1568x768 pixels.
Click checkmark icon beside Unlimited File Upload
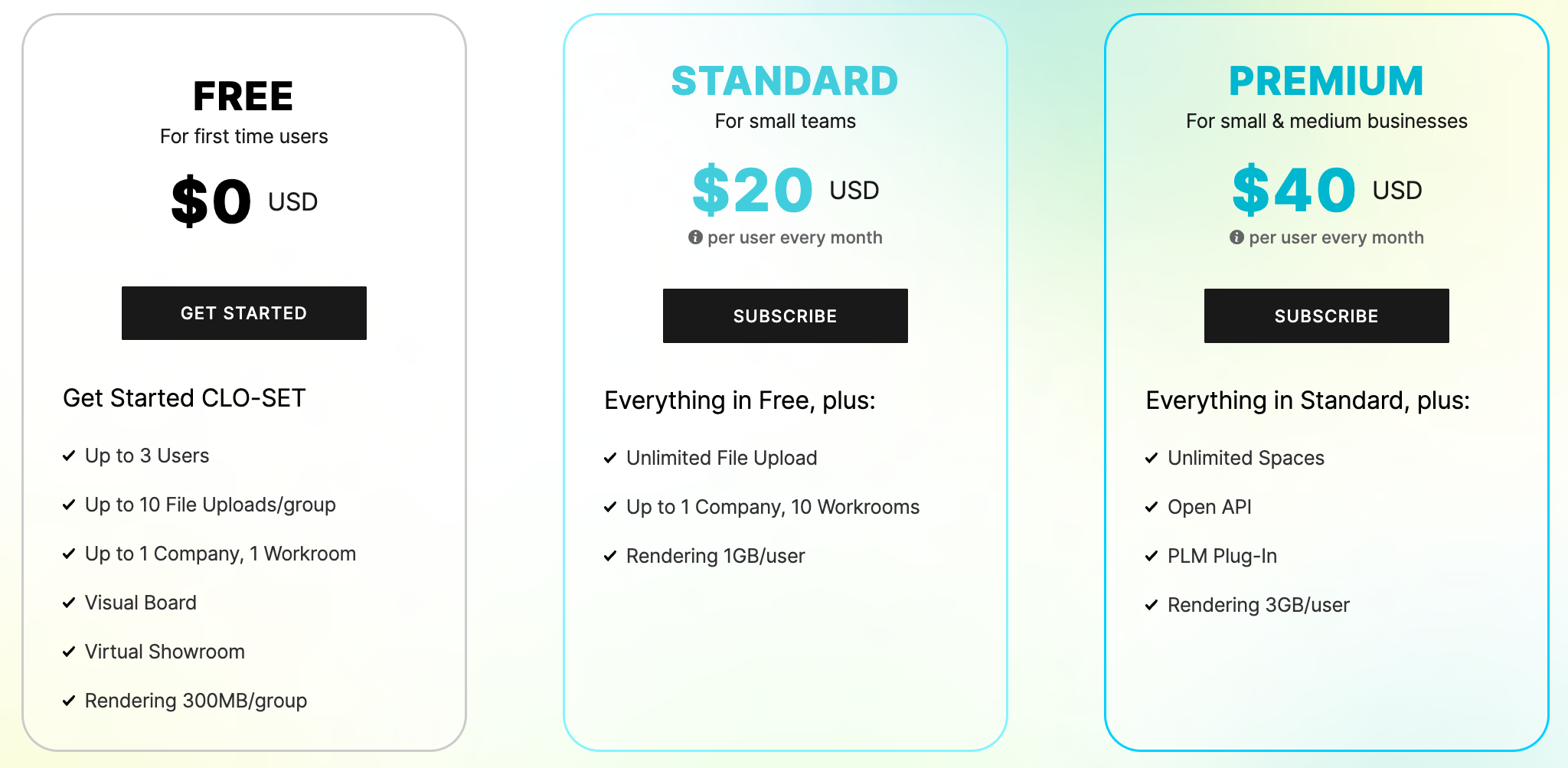pyautogui.click(x=610, y=458)
